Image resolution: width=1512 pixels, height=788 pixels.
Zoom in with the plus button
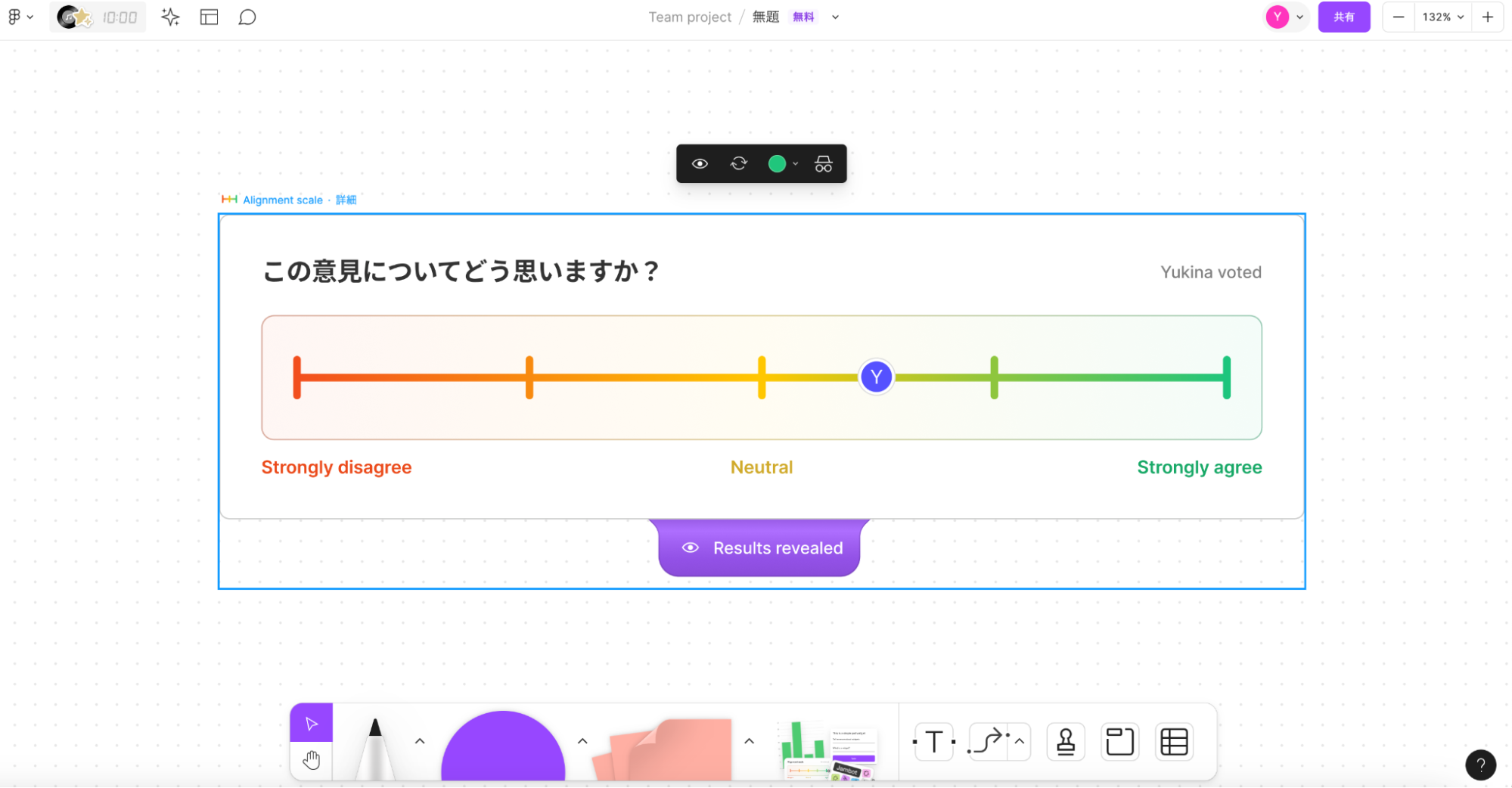coord(1488,17)
